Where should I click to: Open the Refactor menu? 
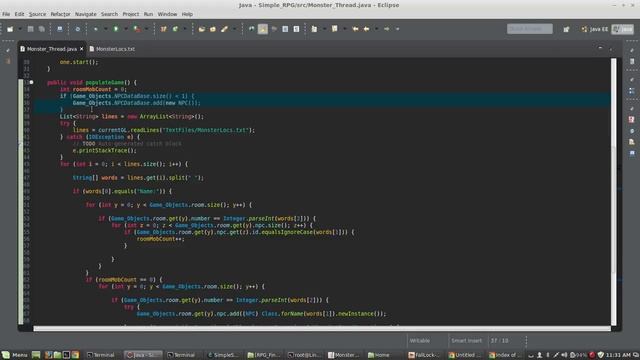(x=60, y=14)
